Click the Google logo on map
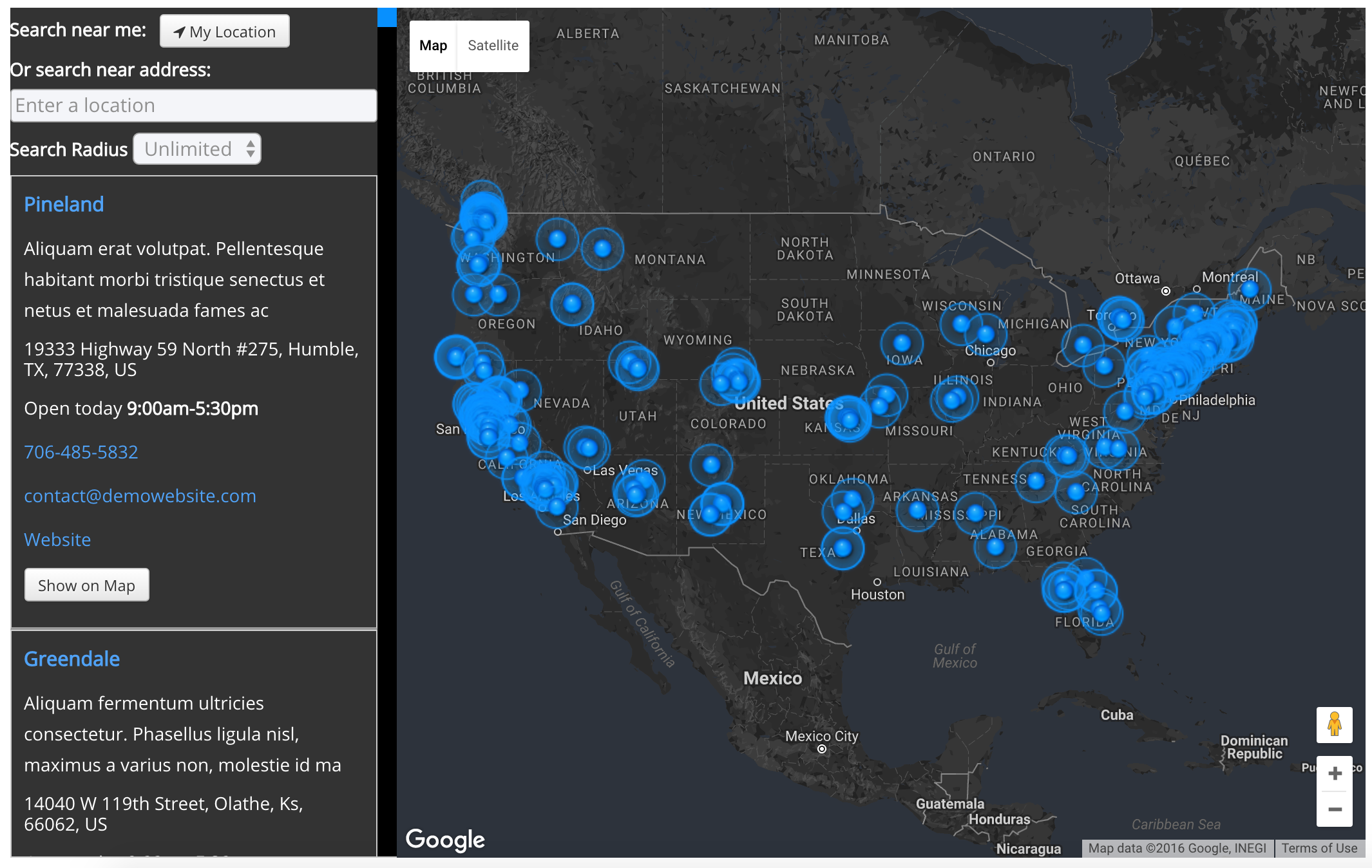The width and height of the screenshot is (1372, 868). [x=445, y=839]
